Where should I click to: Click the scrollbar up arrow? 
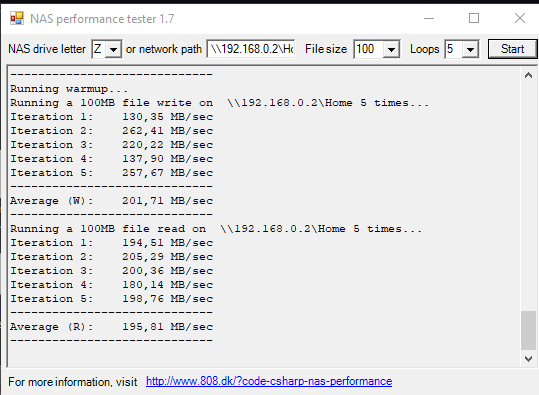pos(528,75)
